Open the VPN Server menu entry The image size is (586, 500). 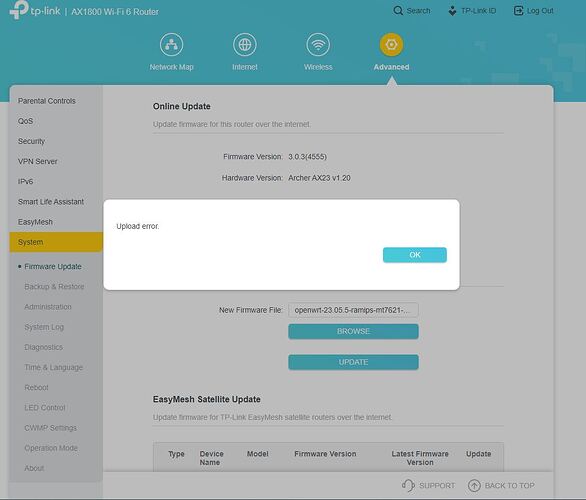click(38, 161)
